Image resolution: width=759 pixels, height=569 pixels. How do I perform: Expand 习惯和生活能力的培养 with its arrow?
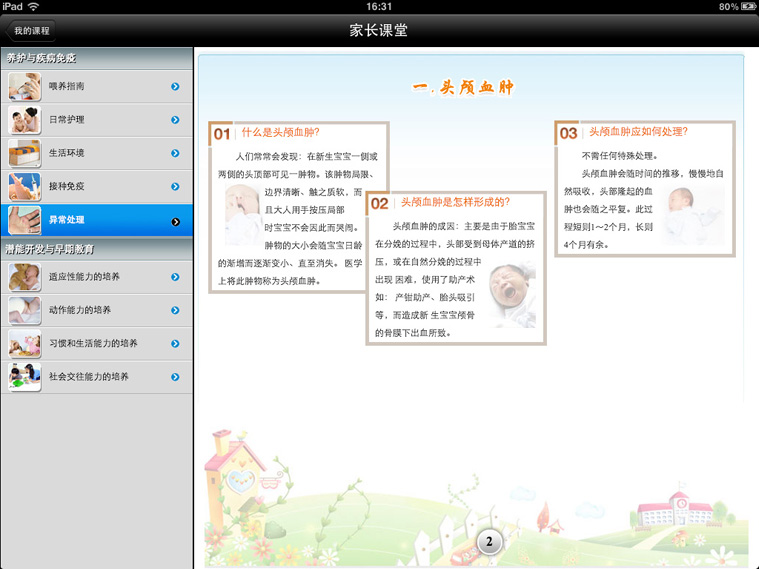(x=175, y=344)
